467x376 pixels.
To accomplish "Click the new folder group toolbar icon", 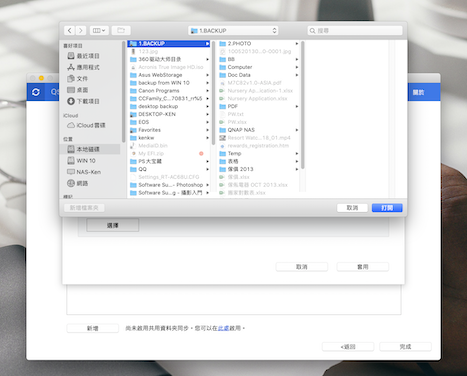I will pos(121,31).
